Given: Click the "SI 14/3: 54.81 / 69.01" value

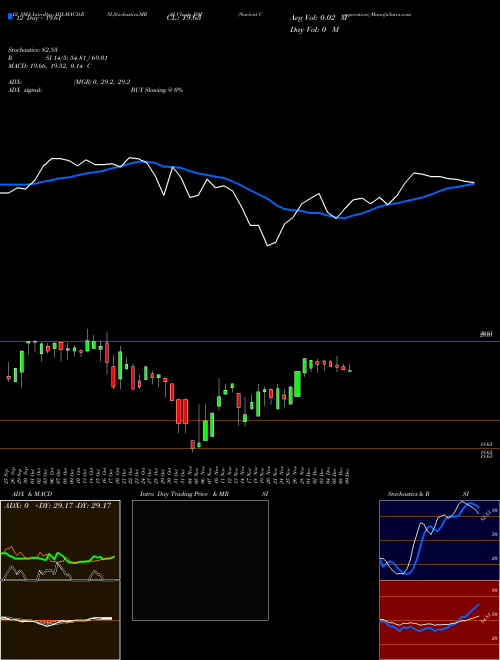Looking at the screenshot, I should [77, 58].
